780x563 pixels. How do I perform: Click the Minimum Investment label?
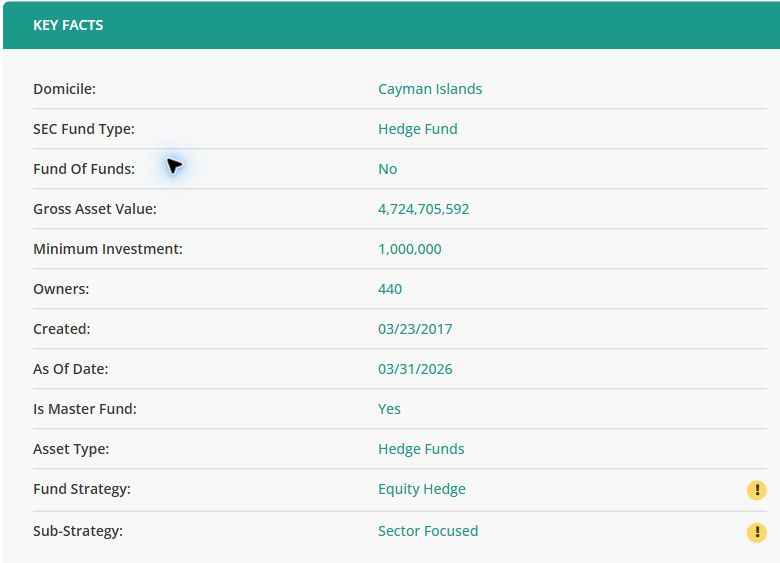point(107,249)
